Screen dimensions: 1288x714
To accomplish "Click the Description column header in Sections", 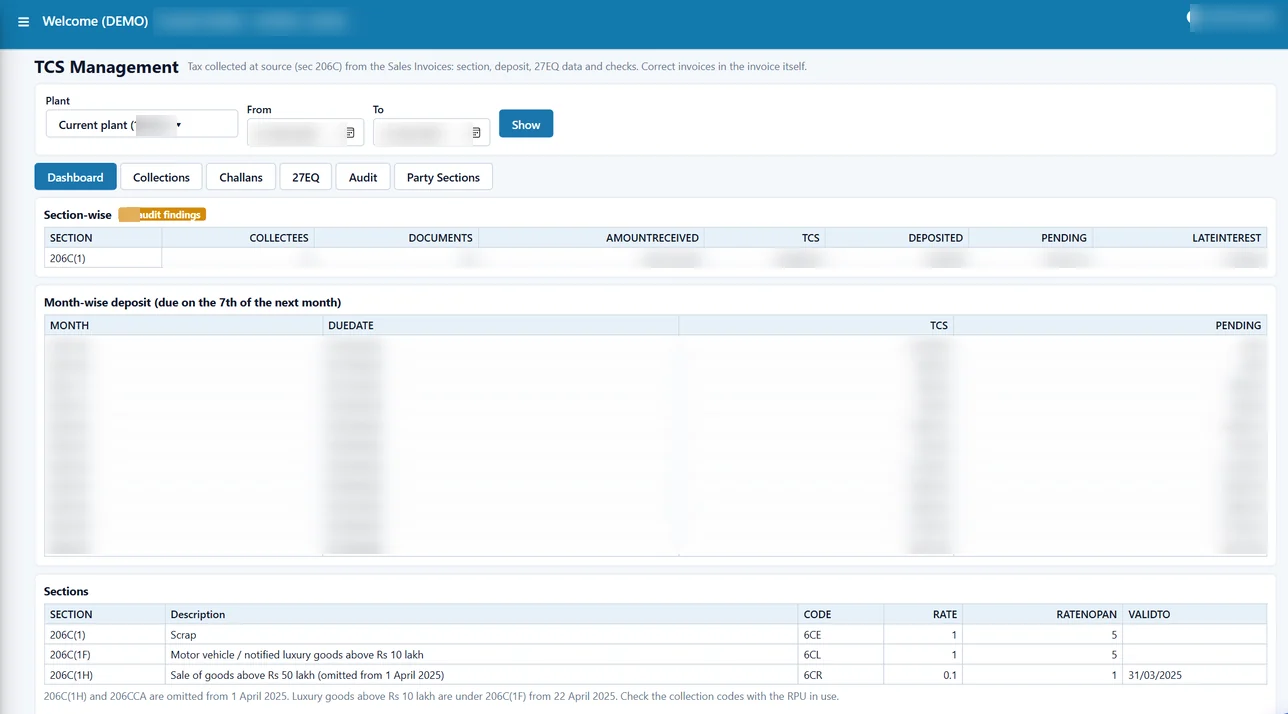I will (x=482, y=614).
